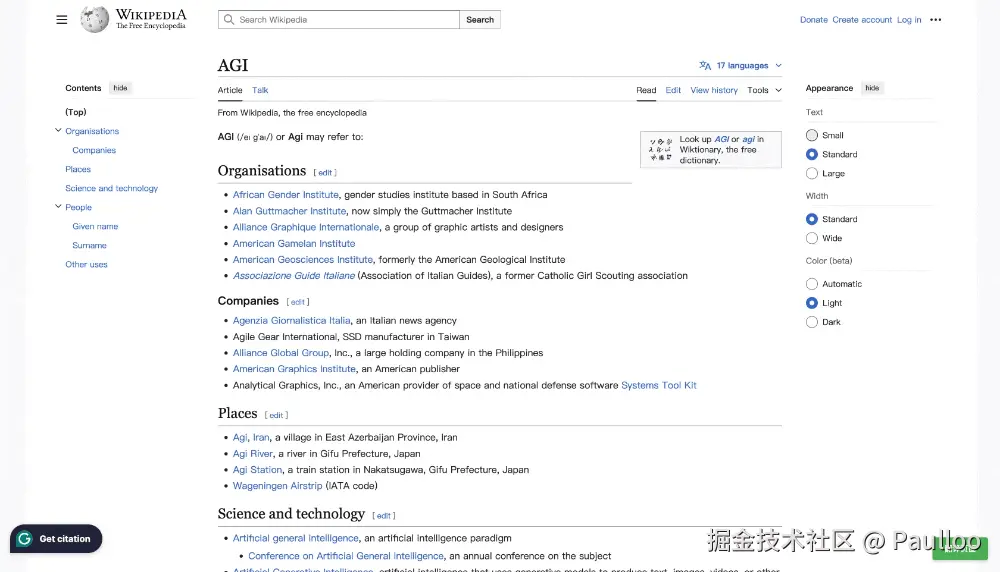Open Conference on Artificial General Intelligence link

point(346,556)
